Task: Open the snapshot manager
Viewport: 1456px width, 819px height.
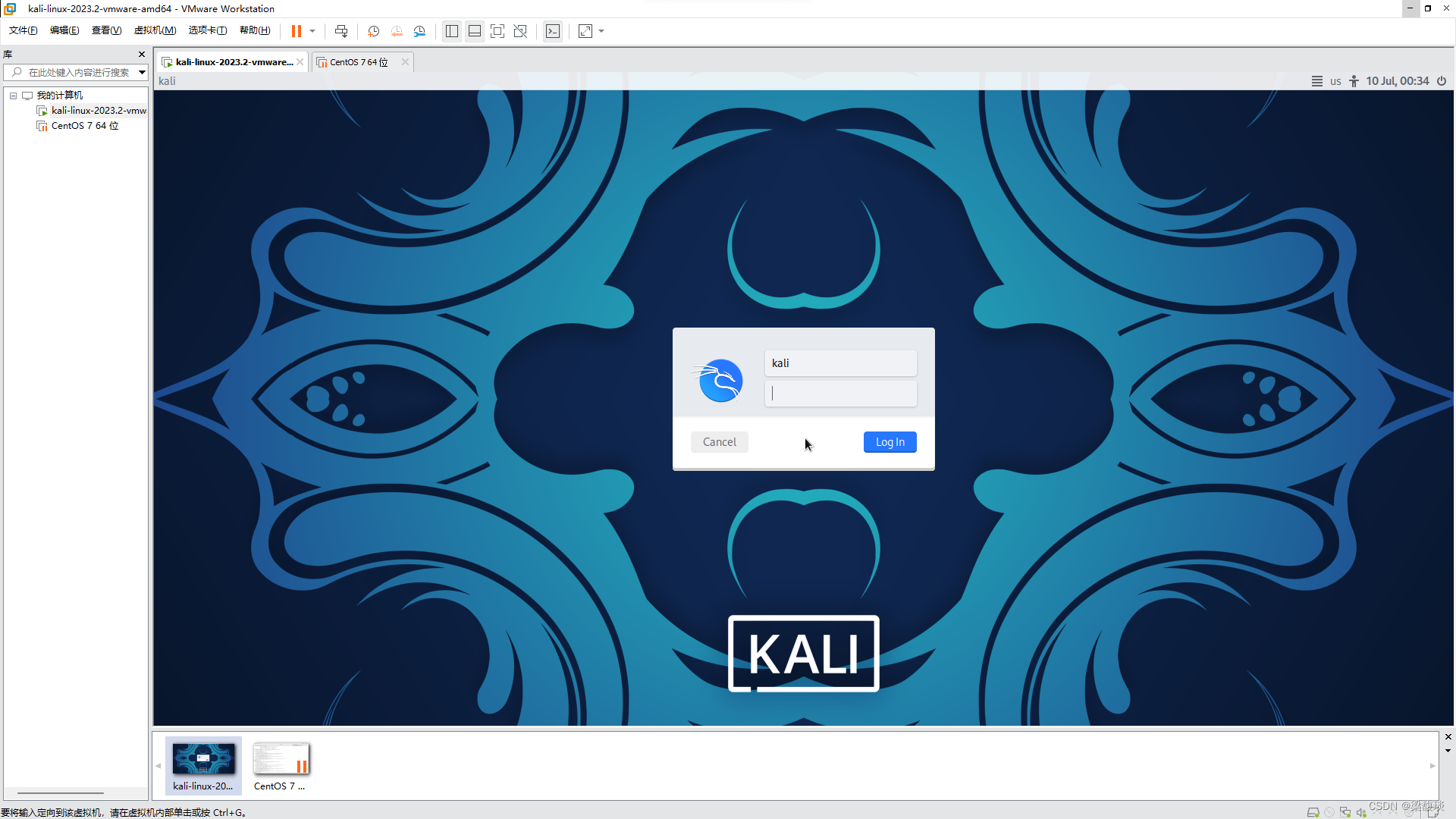Action: click(x=419, y=31)
